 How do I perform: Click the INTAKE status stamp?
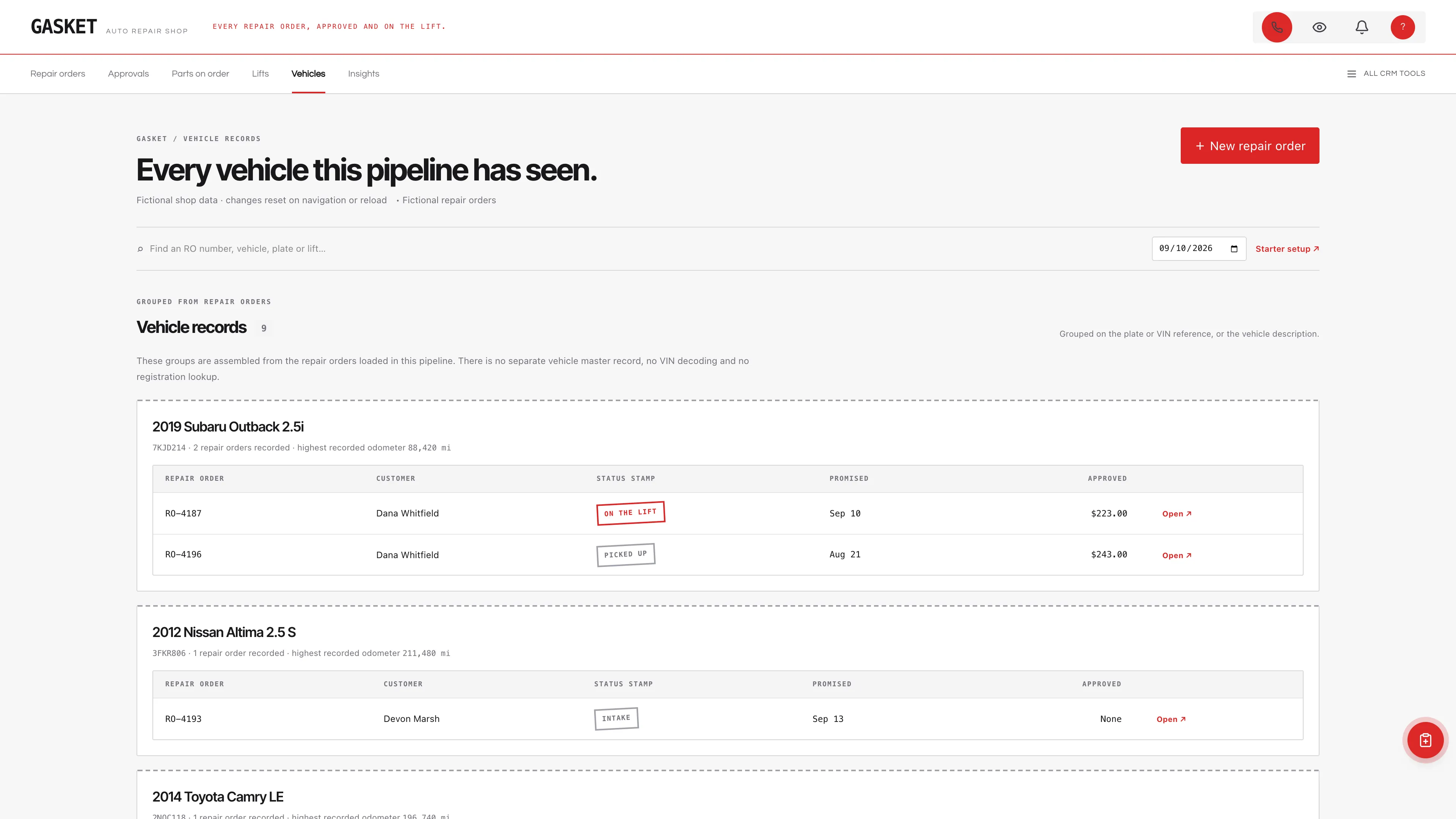(x=616, y=719)
